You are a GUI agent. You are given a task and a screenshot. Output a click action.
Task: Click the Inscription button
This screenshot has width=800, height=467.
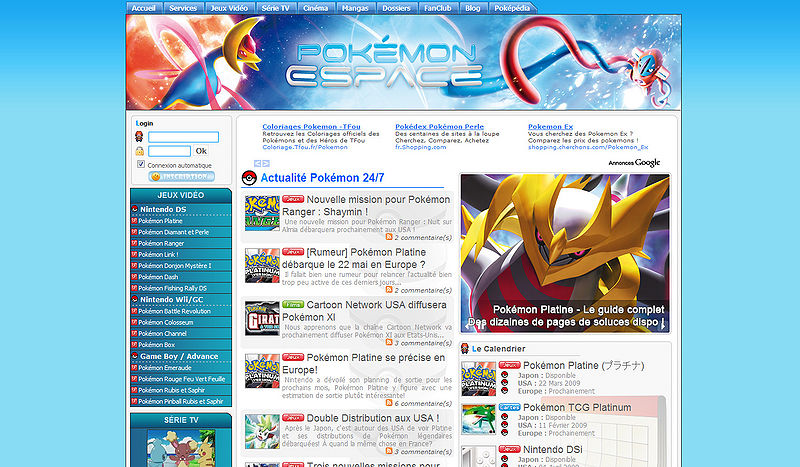[182, 177]
